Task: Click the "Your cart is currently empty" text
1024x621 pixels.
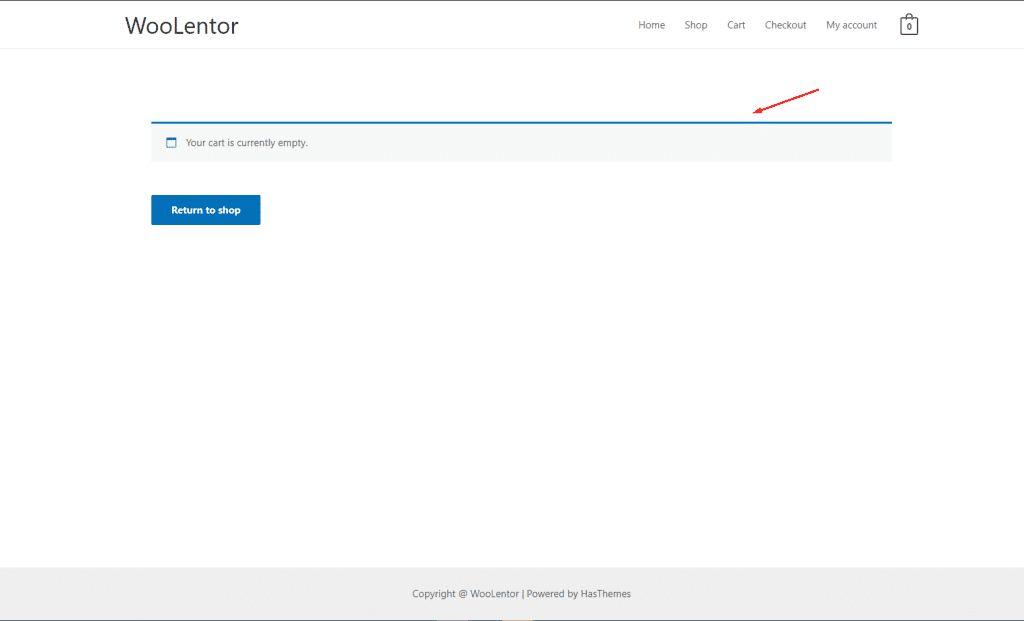Action: 246,143
